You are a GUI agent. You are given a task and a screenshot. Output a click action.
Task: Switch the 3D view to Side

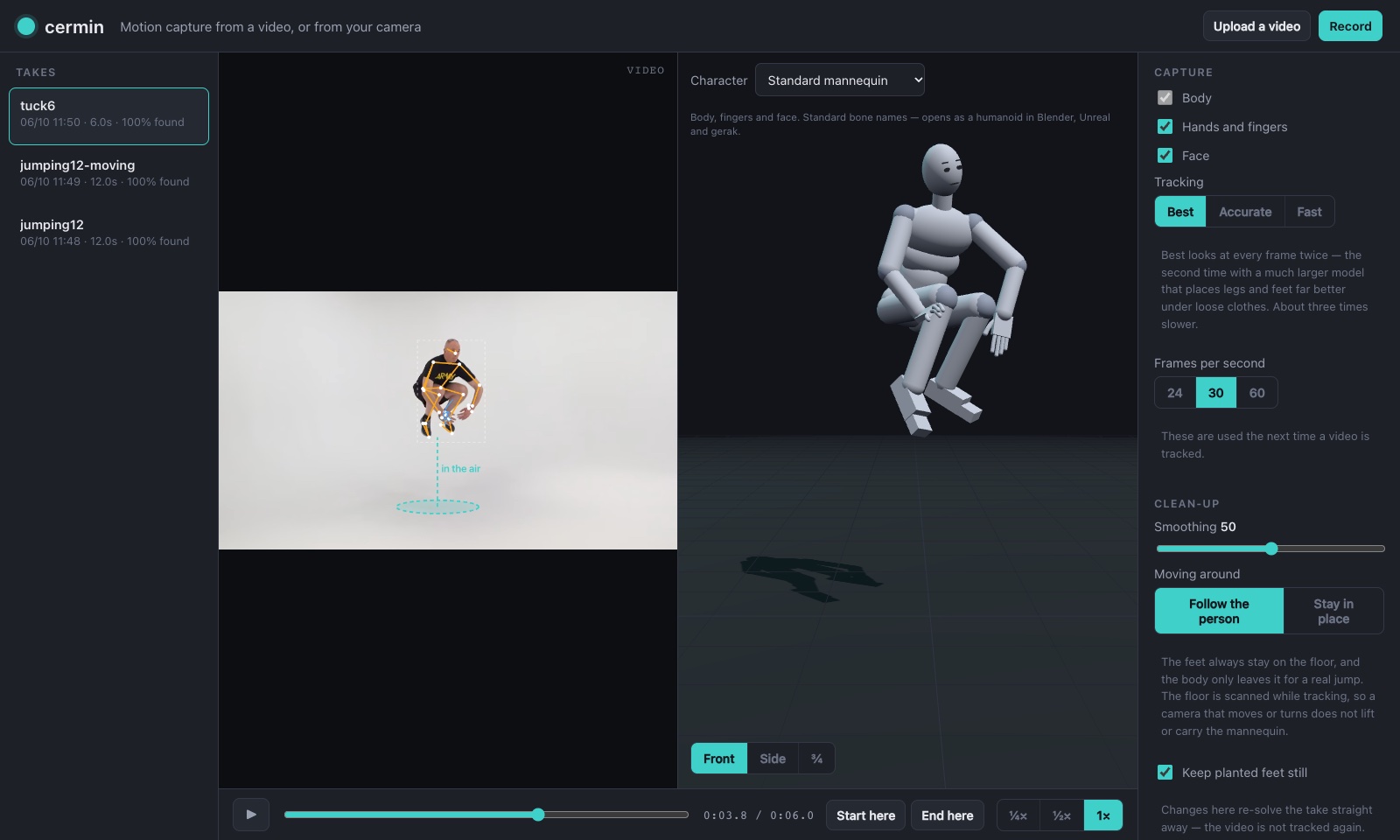coord(773,759)
